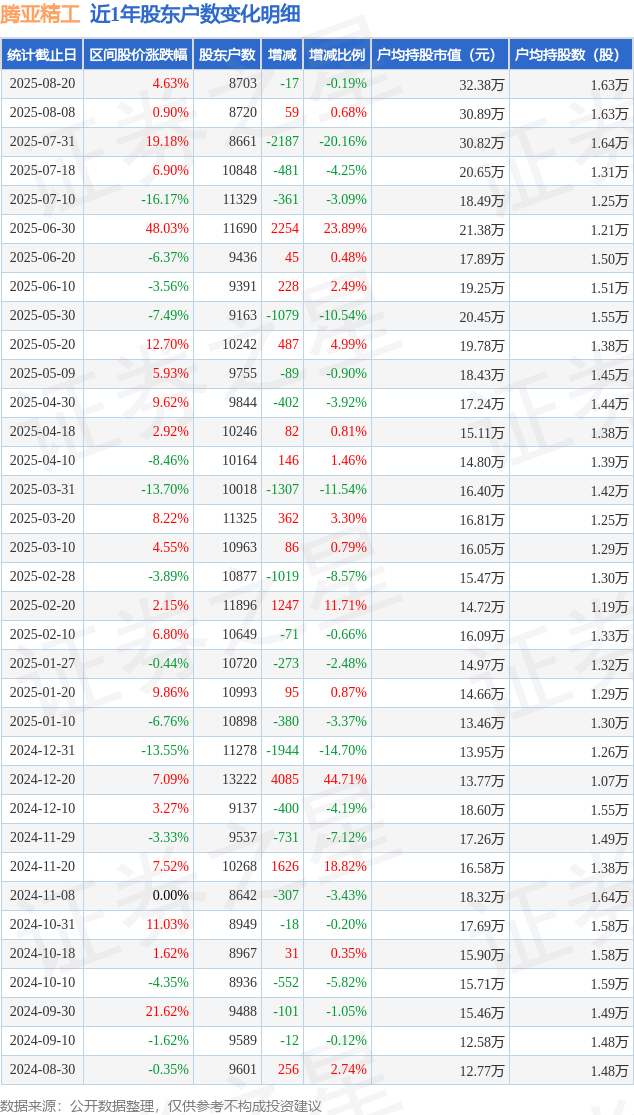
Task: Click the 户均持股市值(元) column header
Action: coord(440,55)
